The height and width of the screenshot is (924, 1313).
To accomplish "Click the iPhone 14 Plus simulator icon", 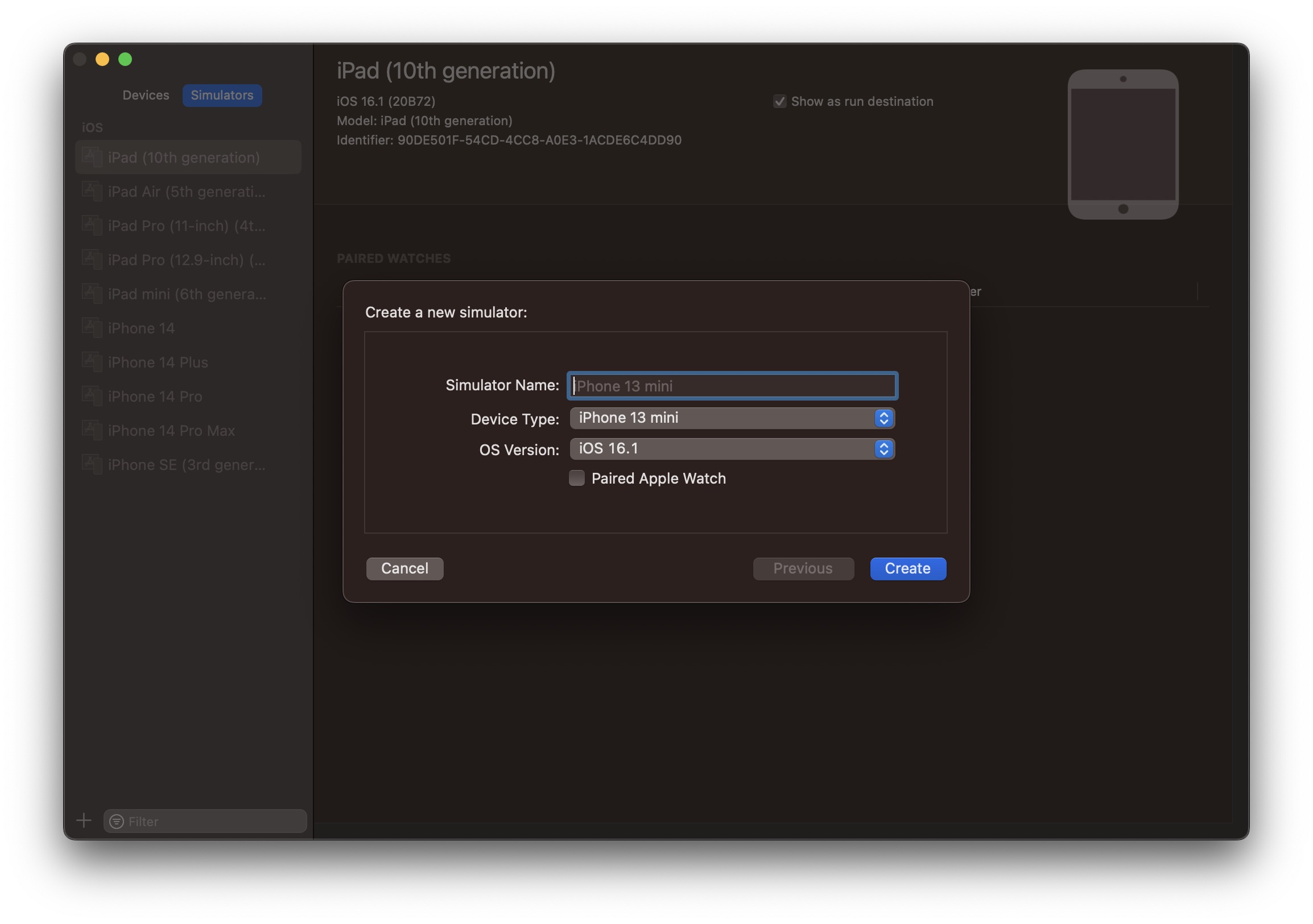I will (92, 362).
